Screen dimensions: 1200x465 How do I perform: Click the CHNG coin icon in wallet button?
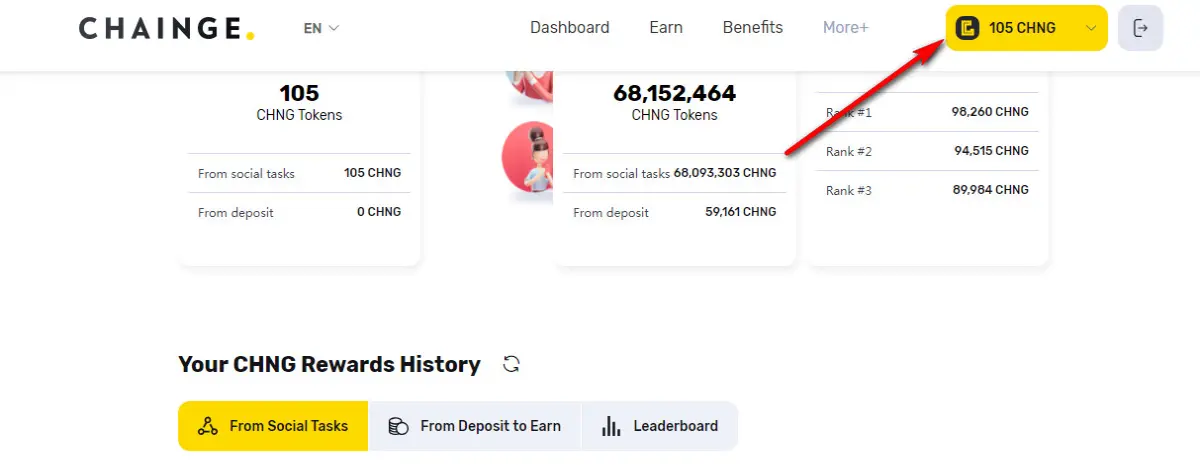coord(967,28)
